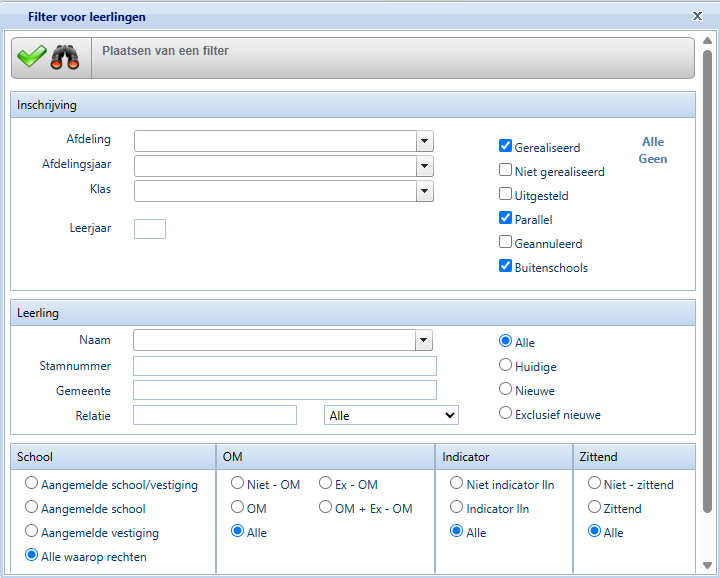This screenshot has width=720, height=578.
Task: Select the Huidige radio button
Action: click(x=505, y=365)
